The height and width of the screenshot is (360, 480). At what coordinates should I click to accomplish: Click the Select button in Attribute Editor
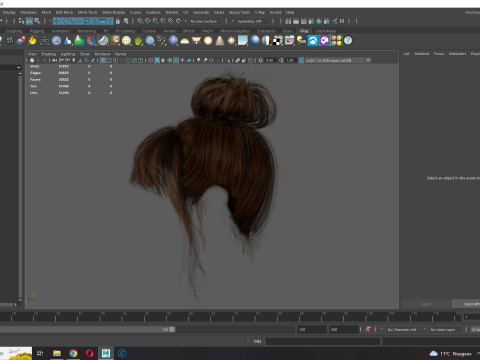426,304
